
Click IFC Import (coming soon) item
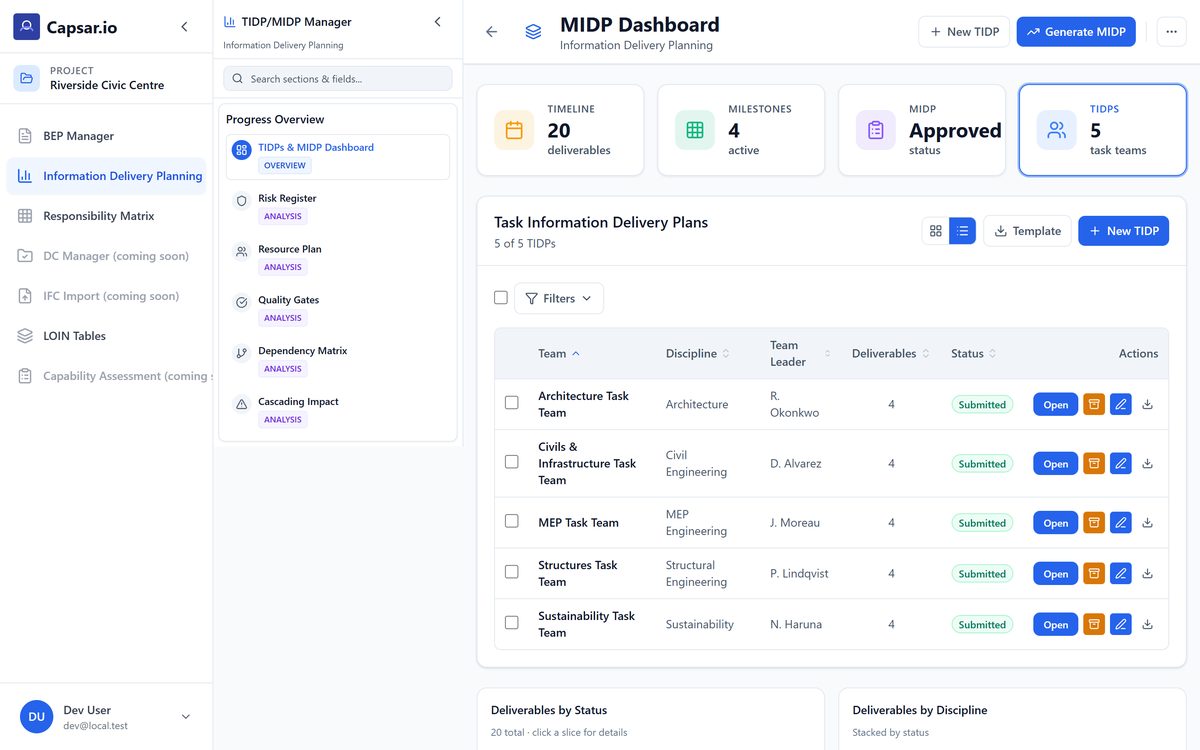(106, 296)
